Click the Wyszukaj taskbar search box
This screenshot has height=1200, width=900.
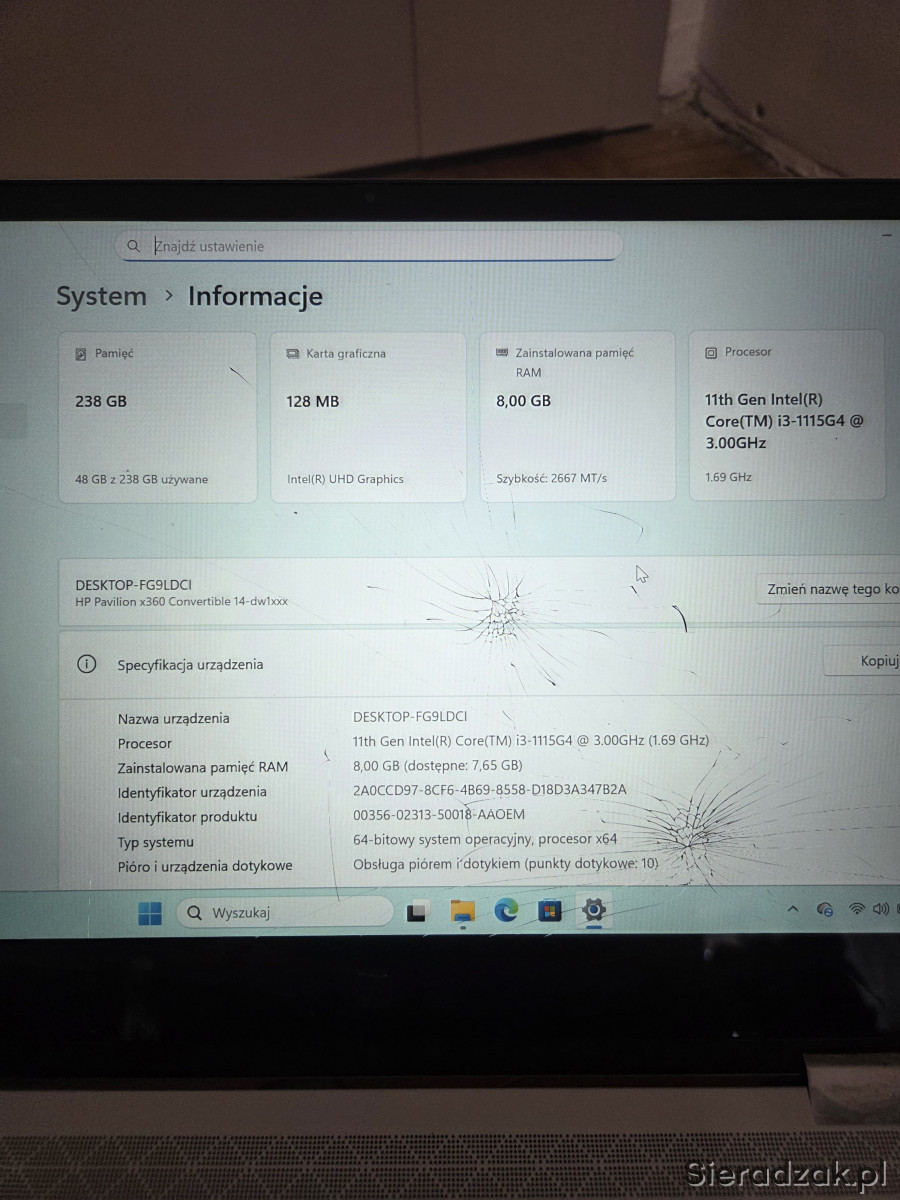click(285, 912)
